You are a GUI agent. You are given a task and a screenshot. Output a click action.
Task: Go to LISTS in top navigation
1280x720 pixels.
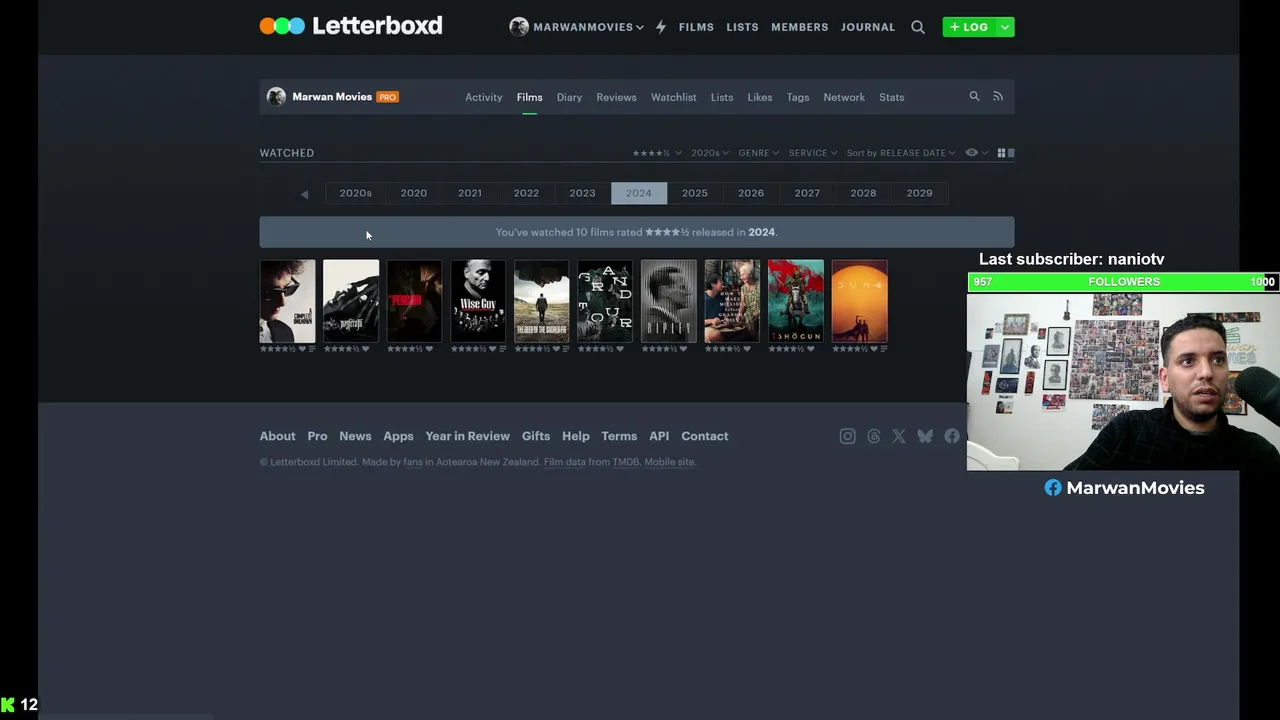[742, 27]
